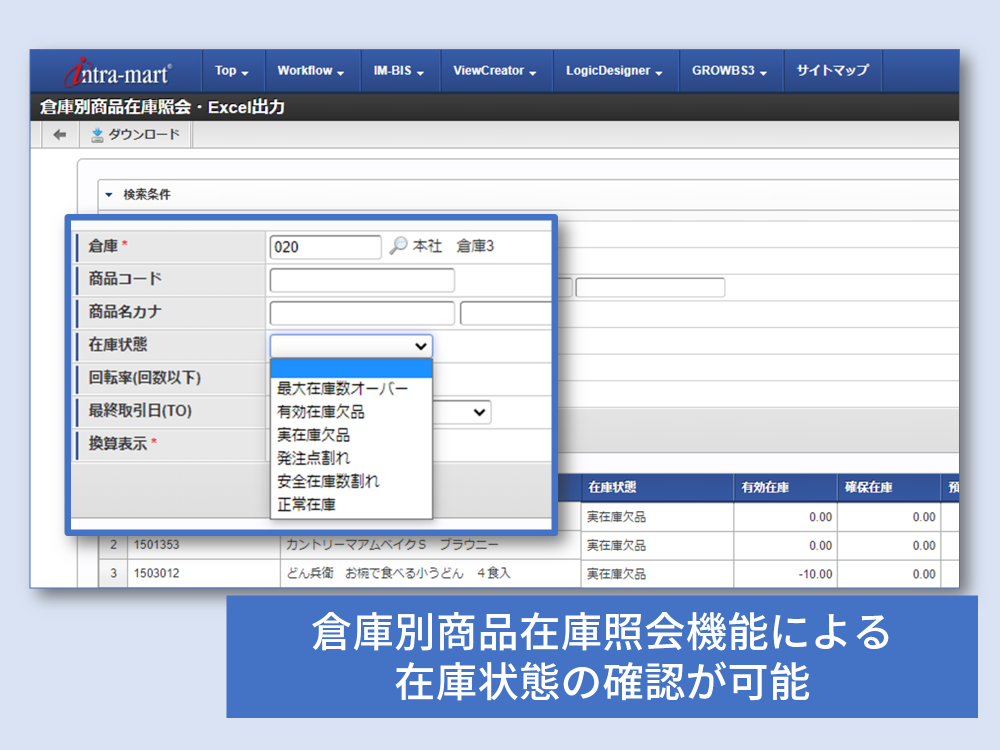Open the Workflow menu
This screenshot has height=750, width=1000.
[x=311, y=71]
